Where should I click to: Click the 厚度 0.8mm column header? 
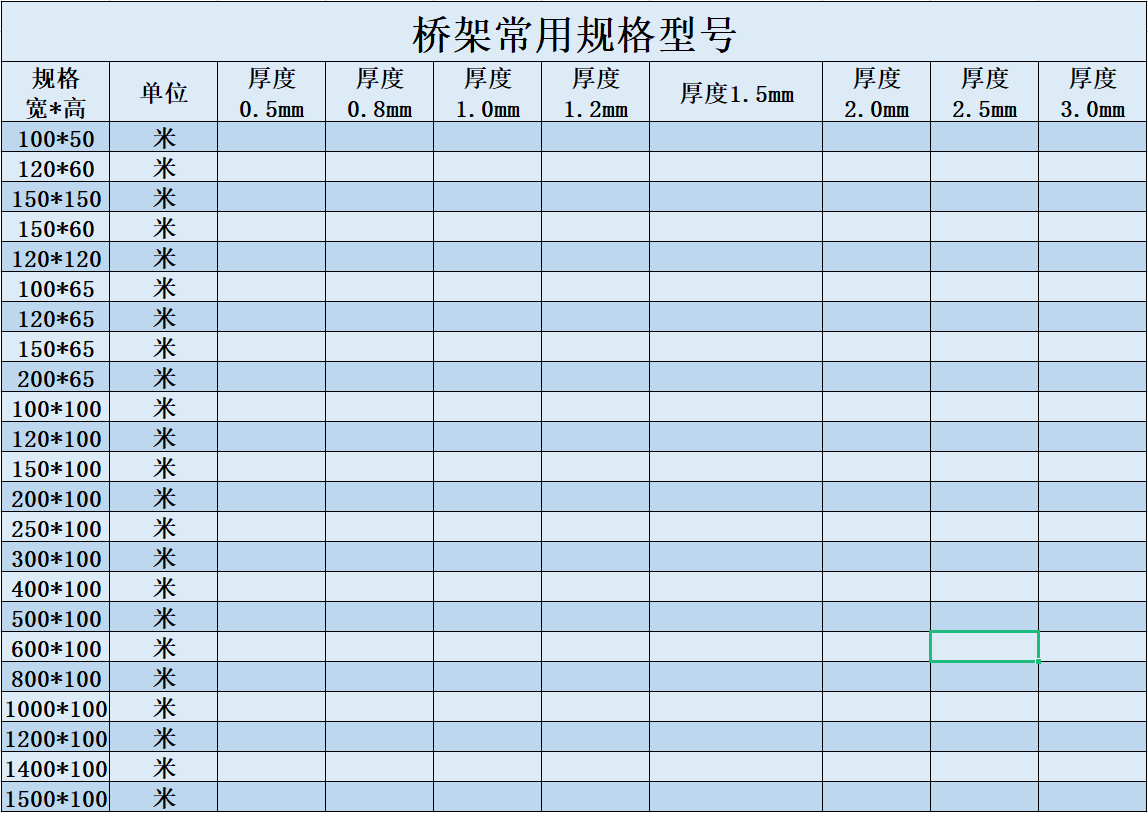pos(378,90)
